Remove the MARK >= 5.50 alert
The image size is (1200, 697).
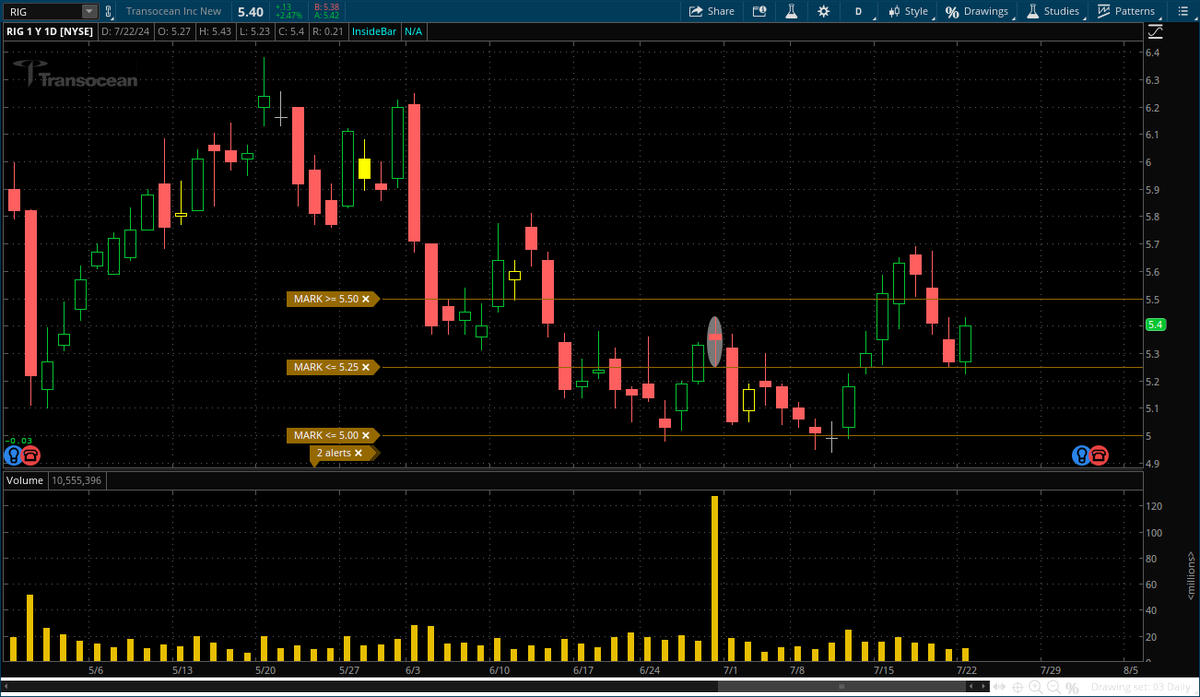click(366, 299)
